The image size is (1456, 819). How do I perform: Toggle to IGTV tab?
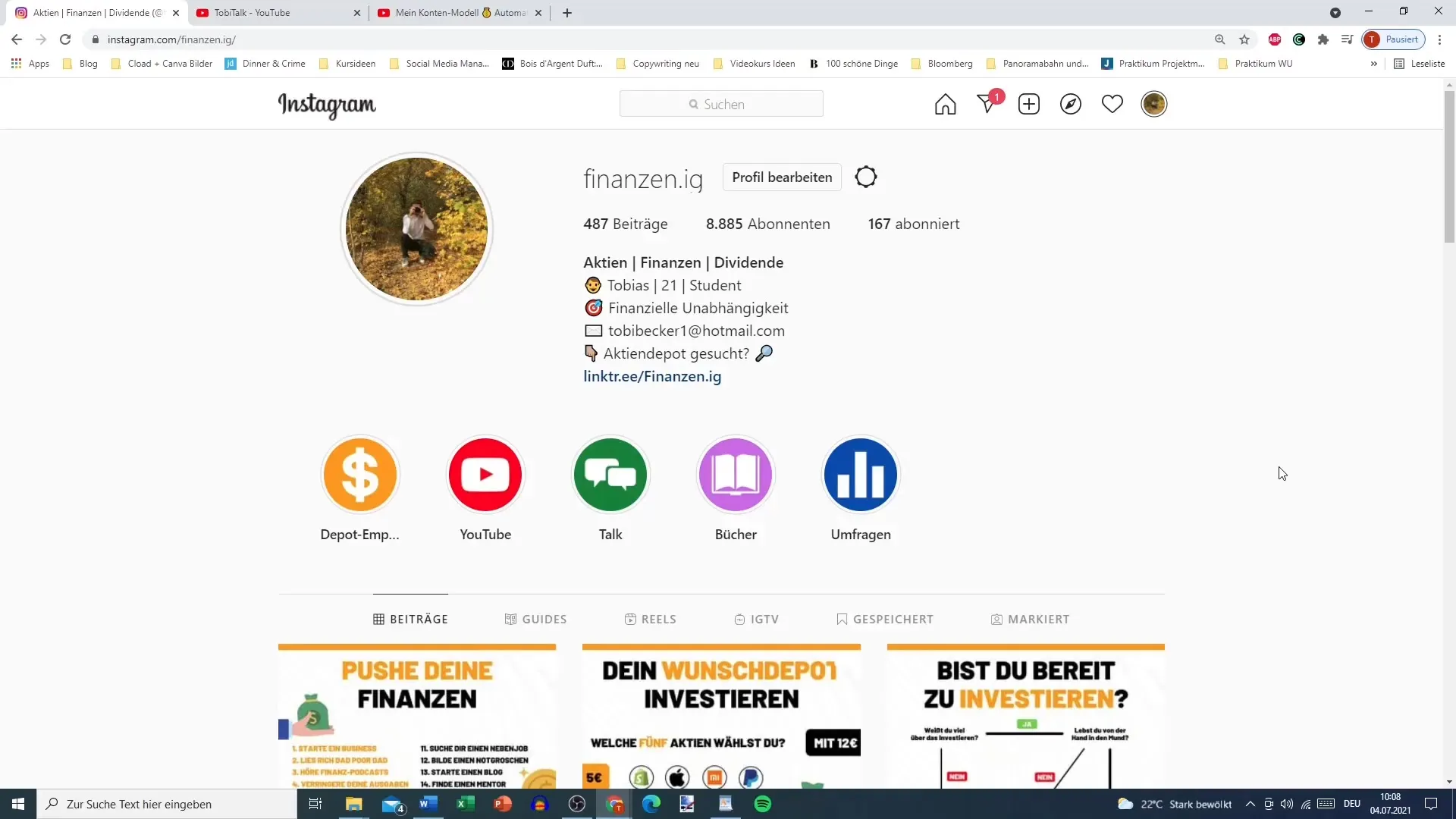(x=756, y=619)
